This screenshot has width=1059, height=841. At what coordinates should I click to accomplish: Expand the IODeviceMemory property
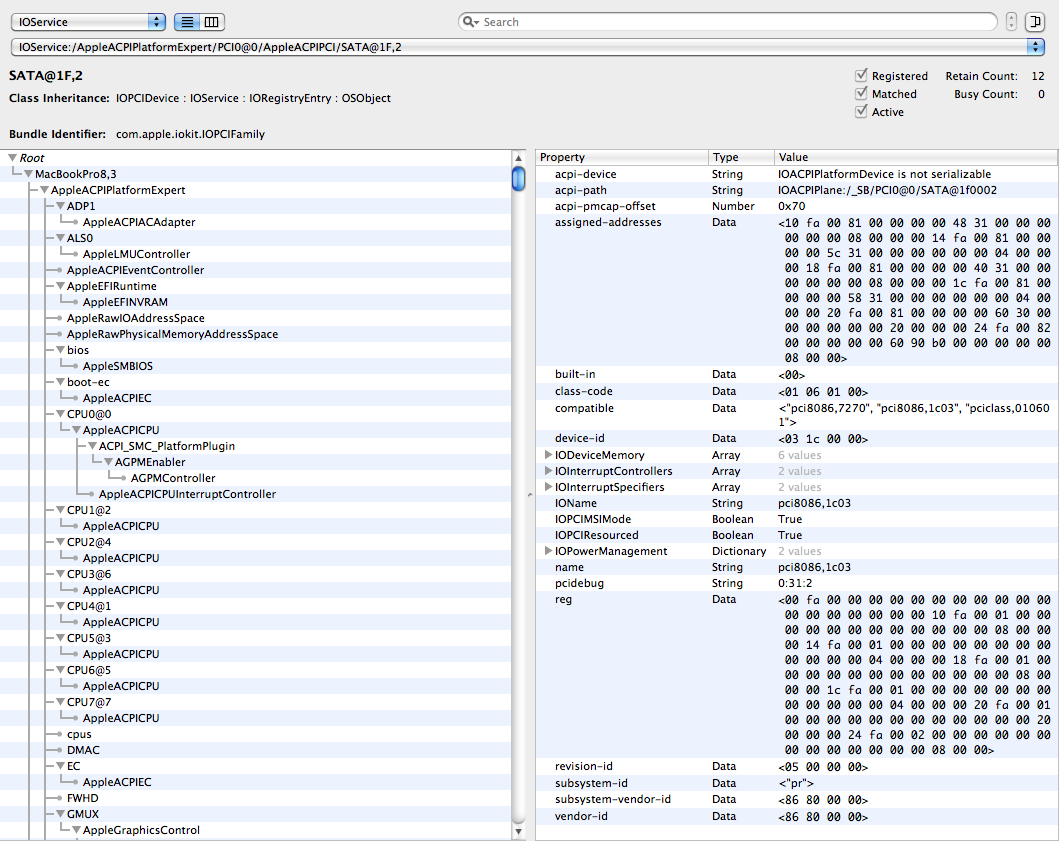point(548,455)
